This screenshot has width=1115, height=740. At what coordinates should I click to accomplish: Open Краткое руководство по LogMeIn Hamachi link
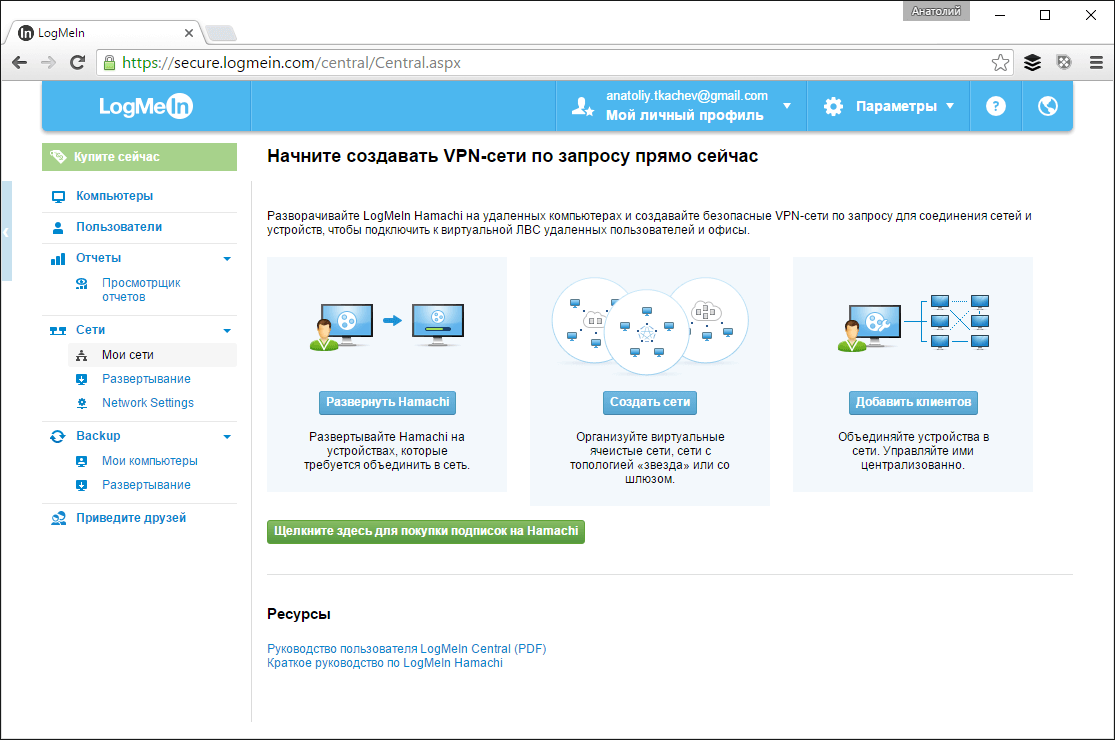[x=385, y=663]
